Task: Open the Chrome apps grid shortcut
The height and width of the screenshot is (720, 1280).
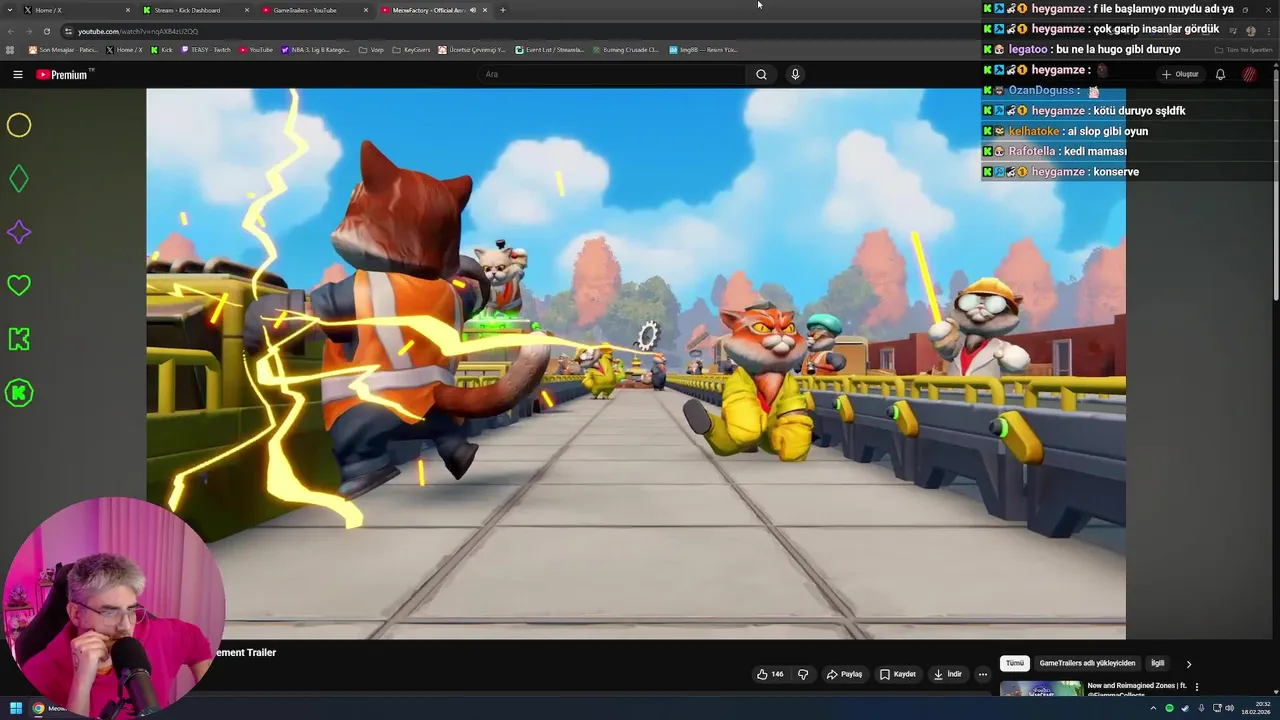Action: pyautogui.click(x=10, y=49)
